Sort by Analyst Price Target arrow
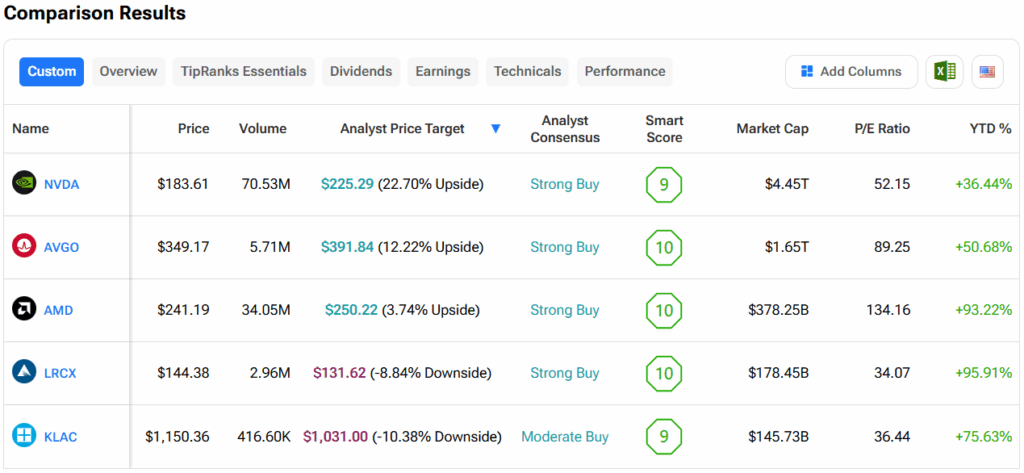 coord(496,129)
